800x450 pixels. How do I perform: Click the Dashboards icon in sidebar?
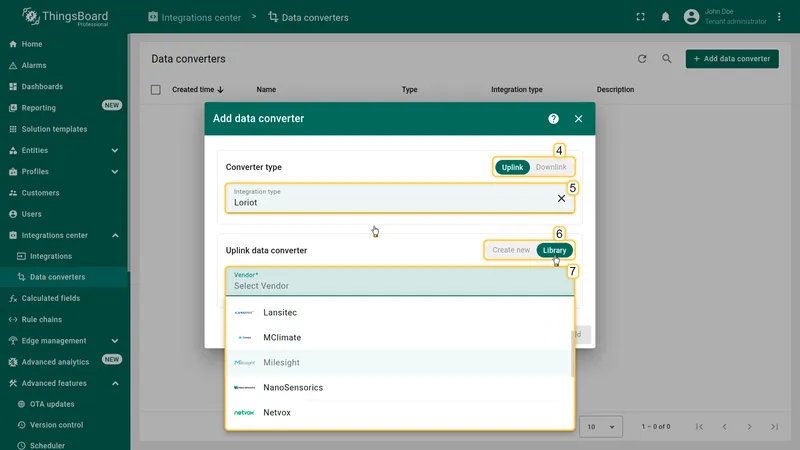[13, 87]
